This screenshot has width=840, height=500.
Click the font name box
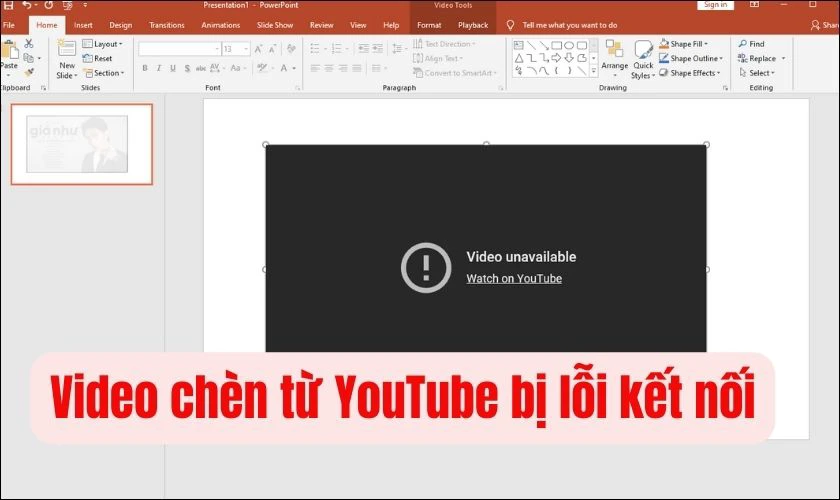click(179, 49)
